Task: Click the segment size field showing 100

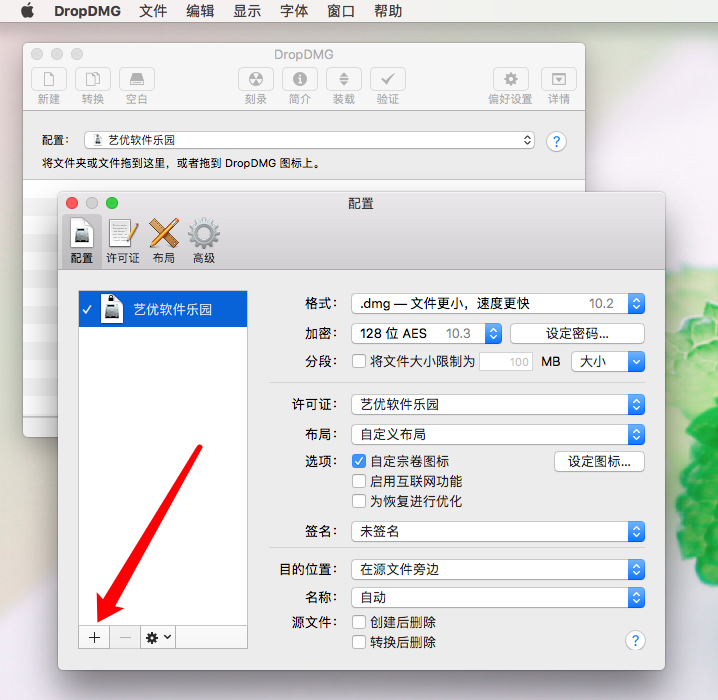Action: 506,362
